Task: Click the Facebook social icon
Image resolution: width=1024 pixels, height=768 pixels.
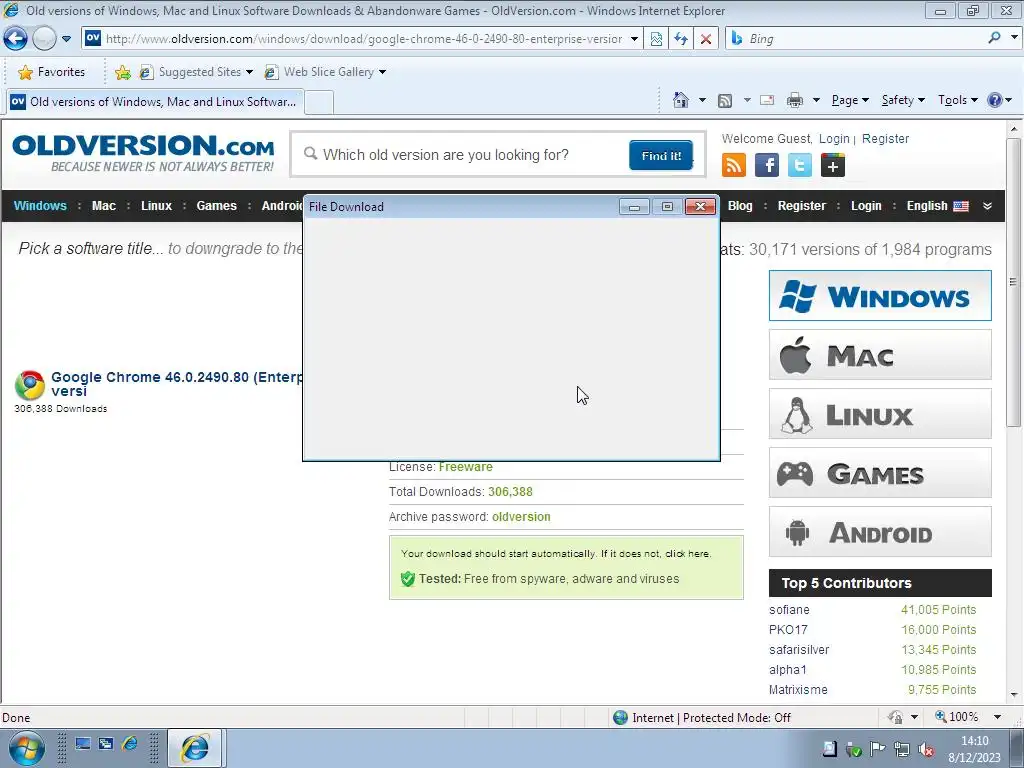Action: (x=767, y=165)
